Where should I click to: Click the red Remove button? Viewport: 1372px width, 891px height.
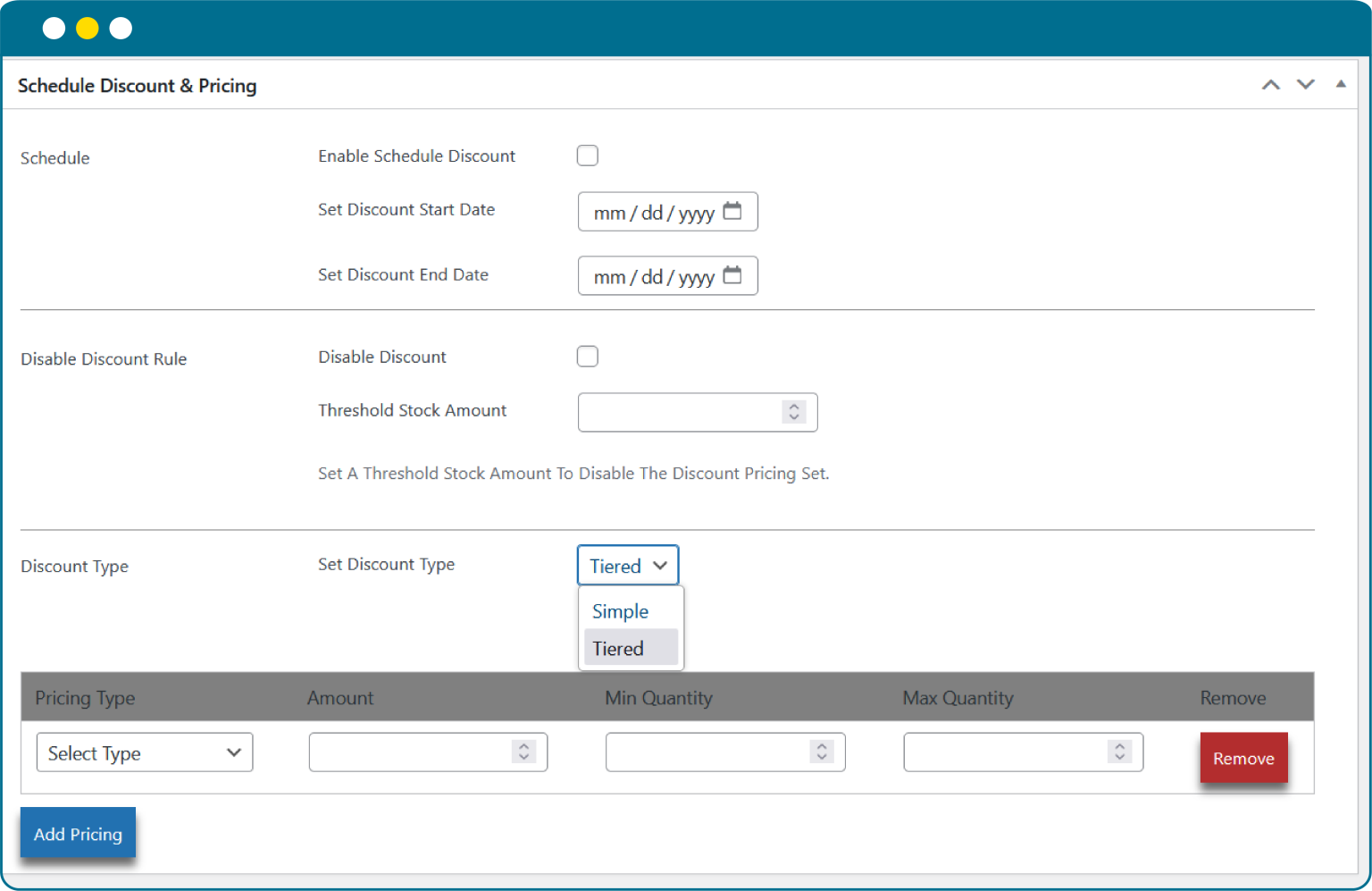pyautogui.click(x=1243, y=758)
